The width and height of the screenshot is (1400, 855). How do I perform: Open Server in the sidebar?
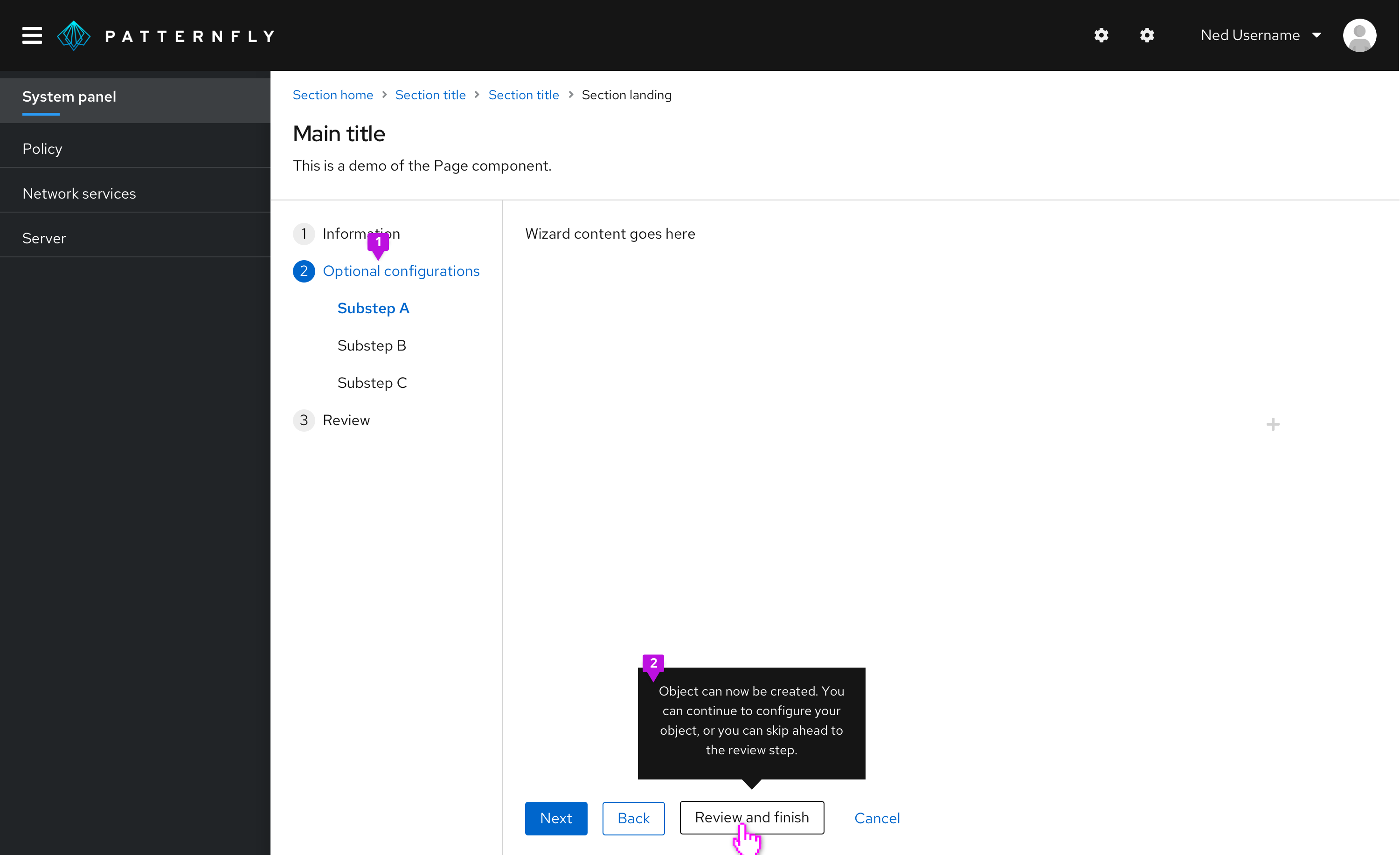pyautogui.click(x=135, y=239)
